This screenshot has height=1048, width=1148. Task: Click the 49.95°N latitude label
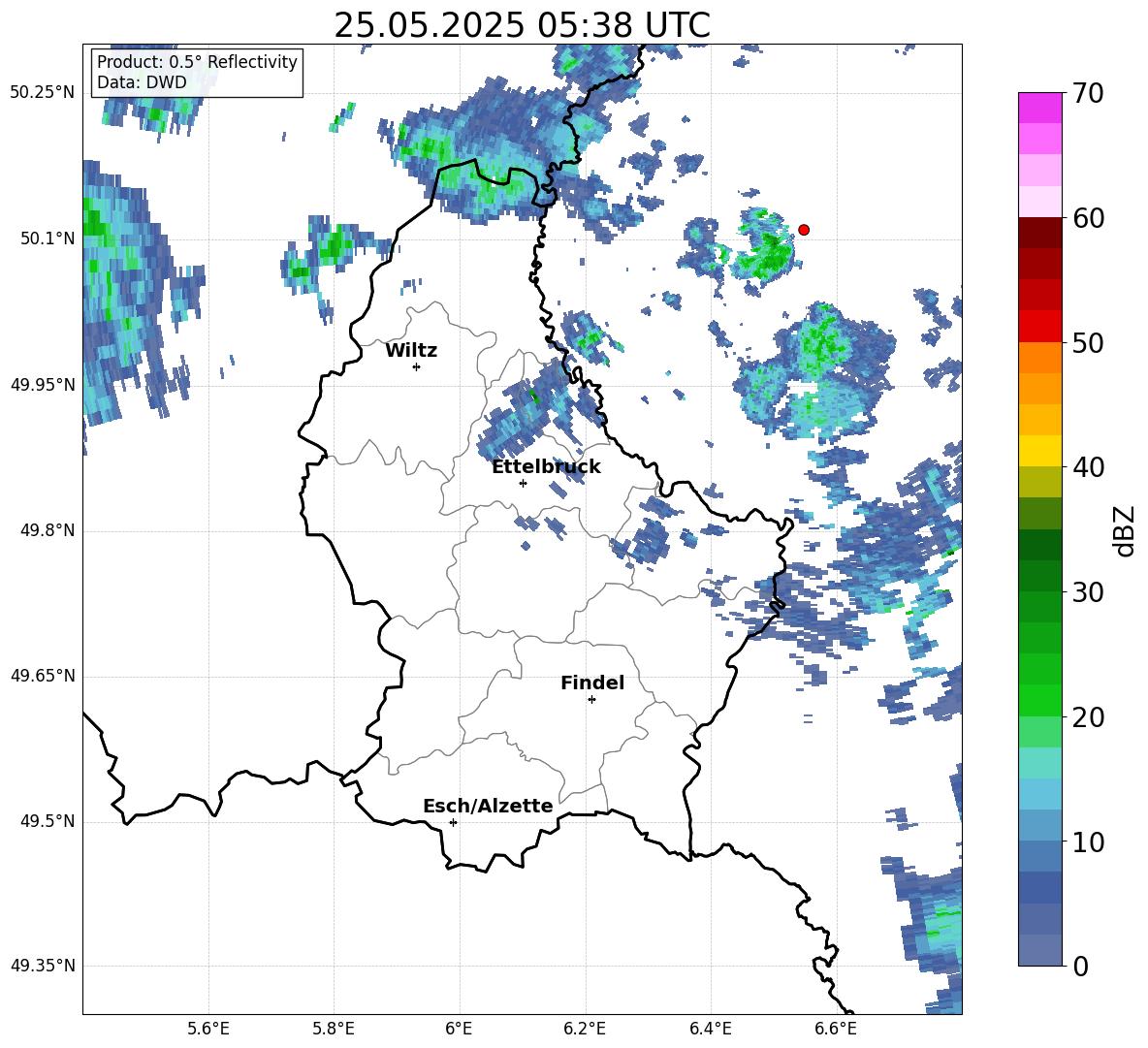click(x=43, y=384)
